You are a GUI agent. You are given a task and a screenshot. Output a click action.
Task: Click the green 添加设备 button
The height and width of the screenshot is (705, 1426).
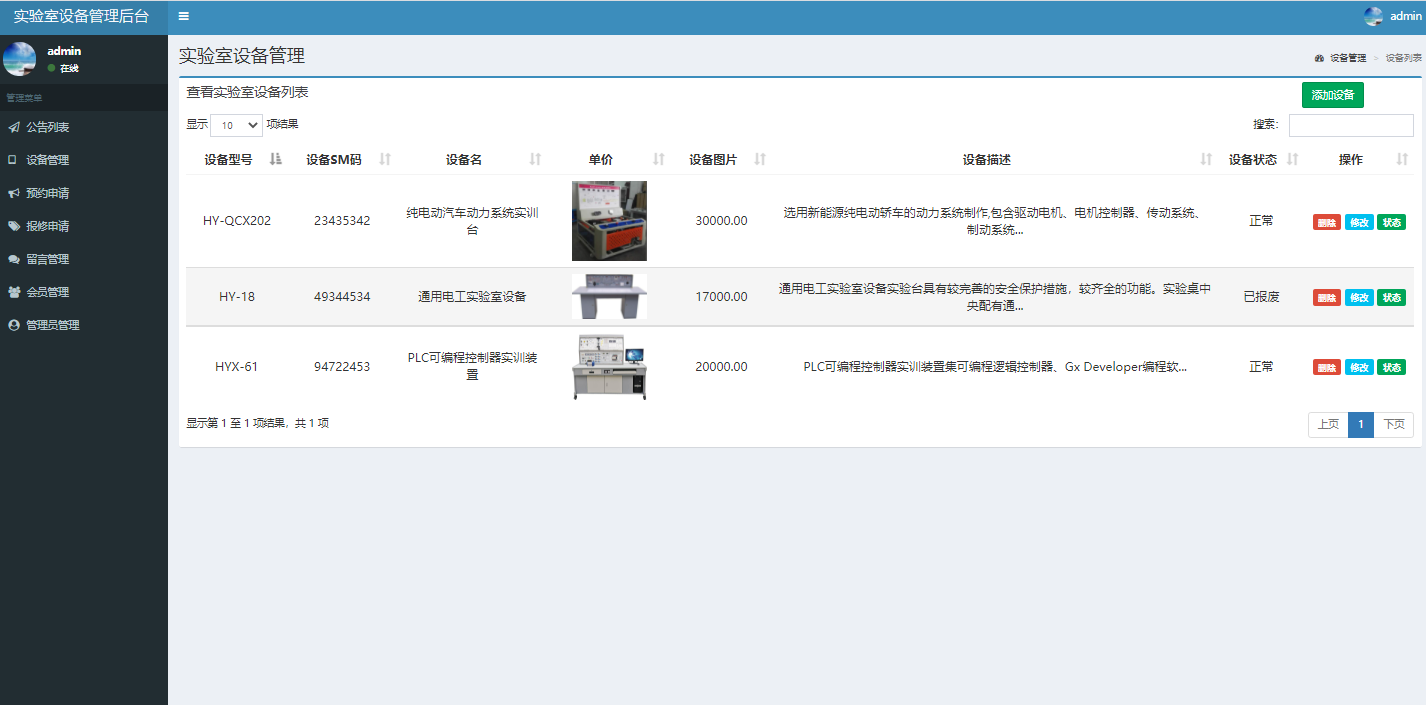pyautogui.click(x=1332, y=94)
